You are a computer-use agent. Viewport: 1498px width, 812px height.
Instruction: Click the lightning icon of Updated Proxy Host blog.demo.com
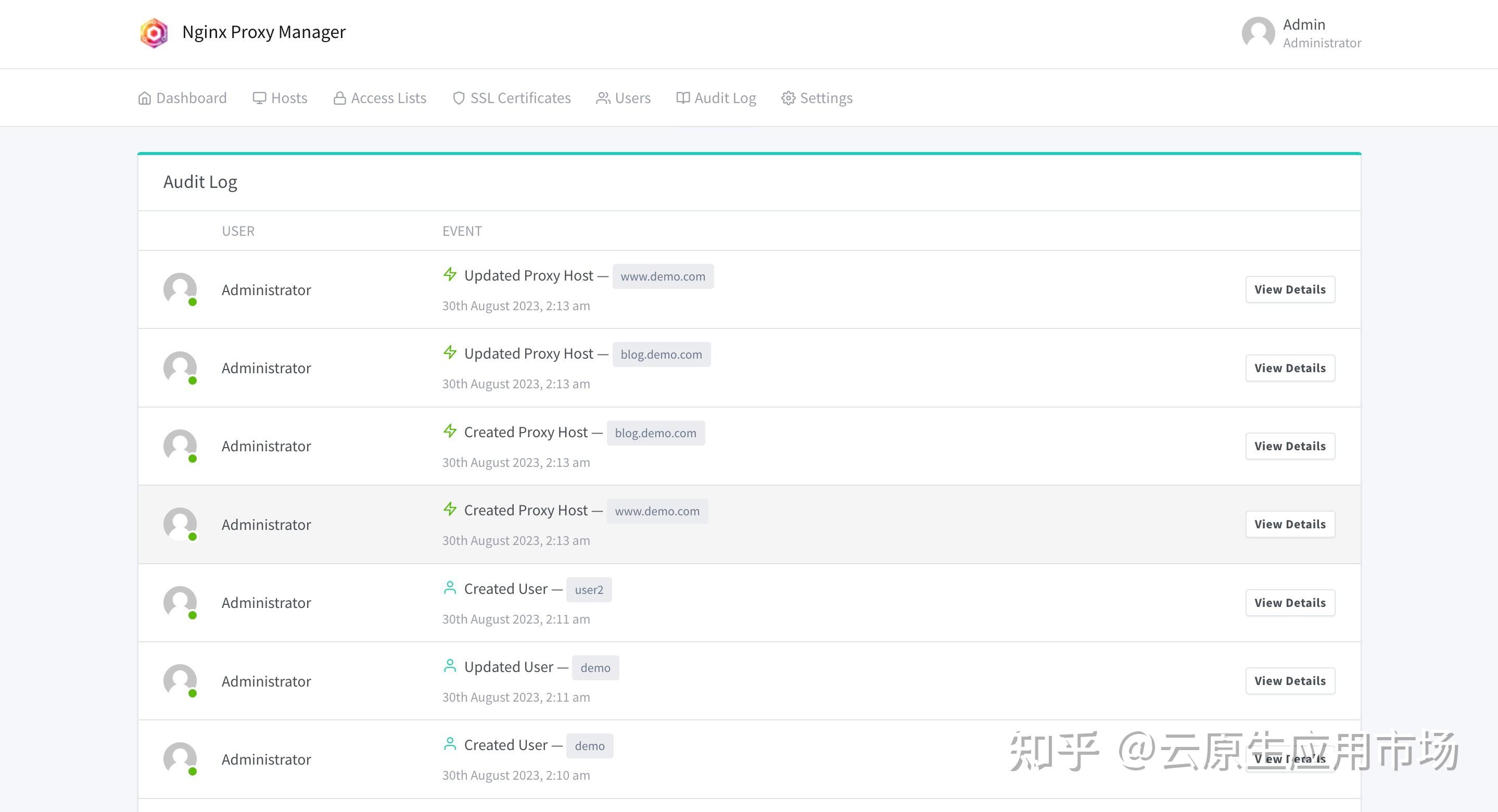[450, 352]
